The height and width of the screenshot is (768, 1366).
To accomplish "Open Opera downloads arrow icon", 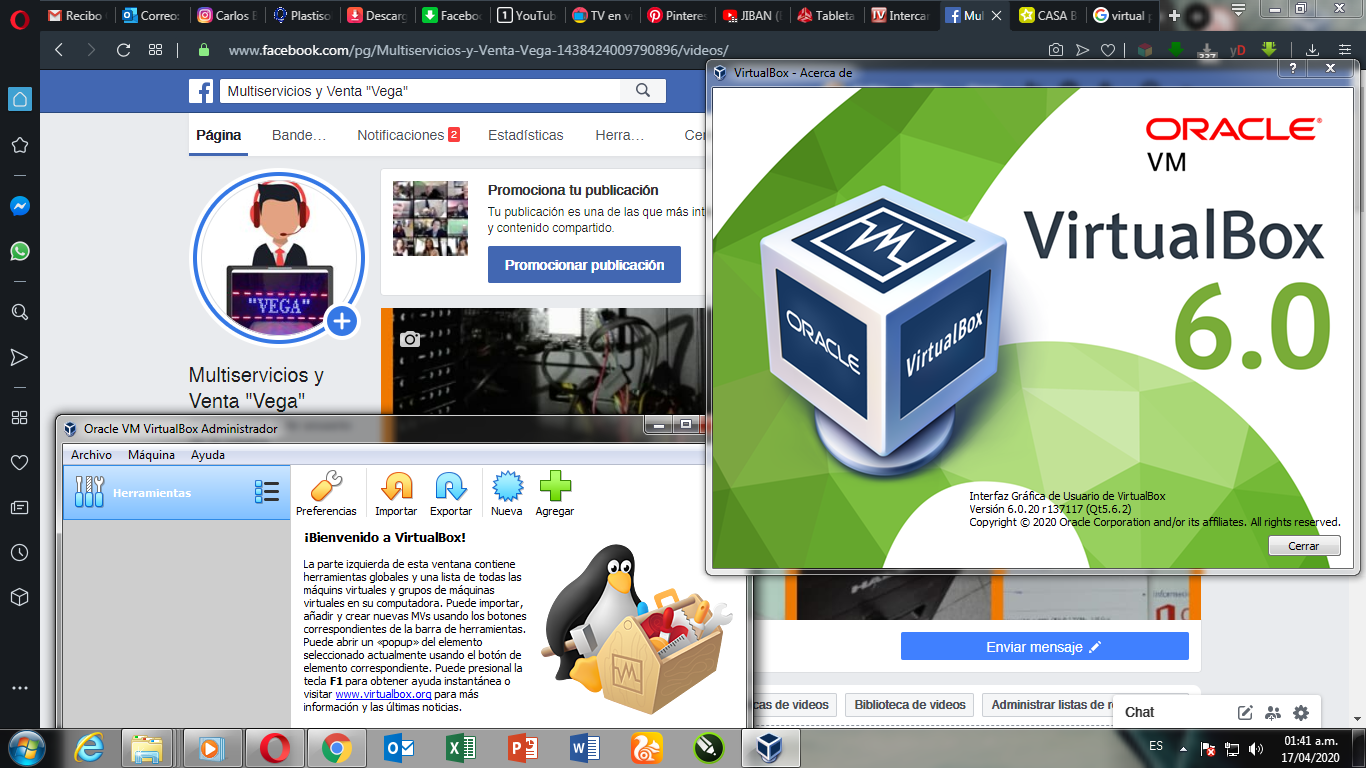I will pyautogui.click(x=1312, y=49).
